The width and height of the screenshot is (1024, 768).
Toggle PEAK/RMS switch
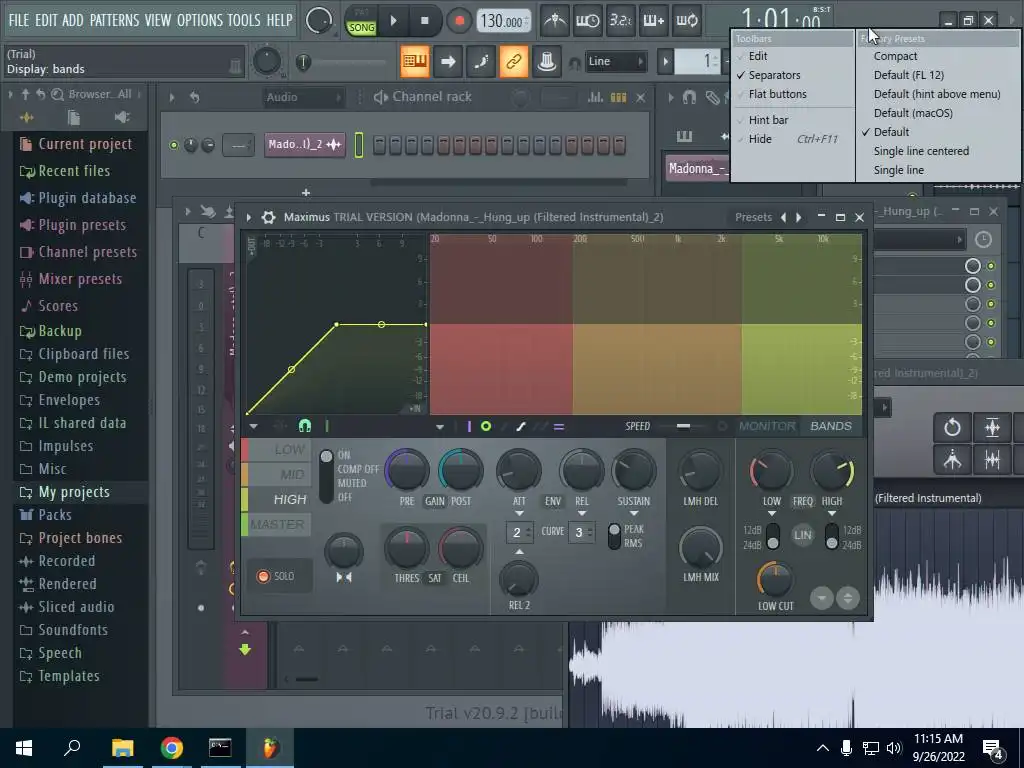tap(614, 536)
